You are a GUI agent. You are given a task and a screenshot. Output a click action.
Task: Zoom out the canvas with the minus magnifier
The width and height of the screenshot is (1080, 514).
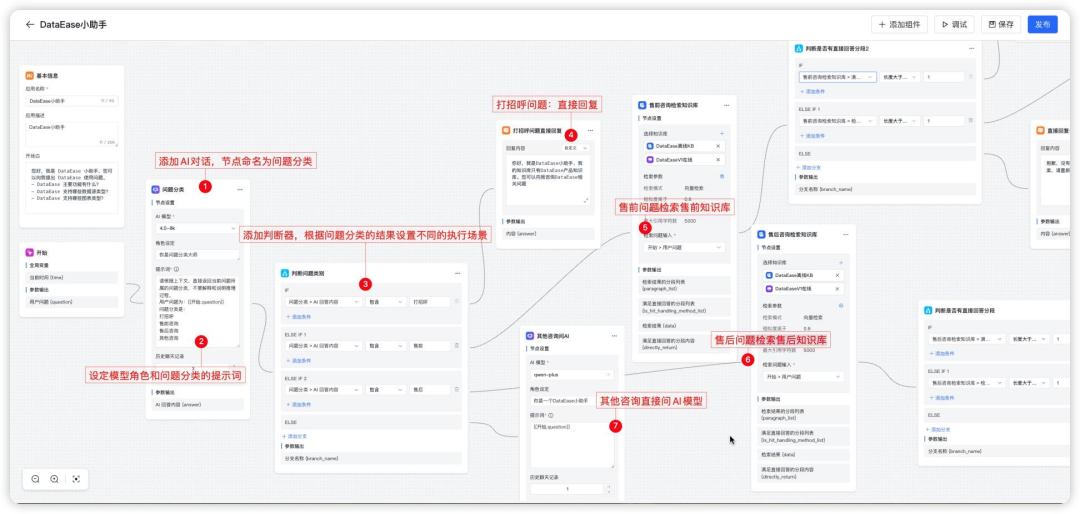[35, 479]
